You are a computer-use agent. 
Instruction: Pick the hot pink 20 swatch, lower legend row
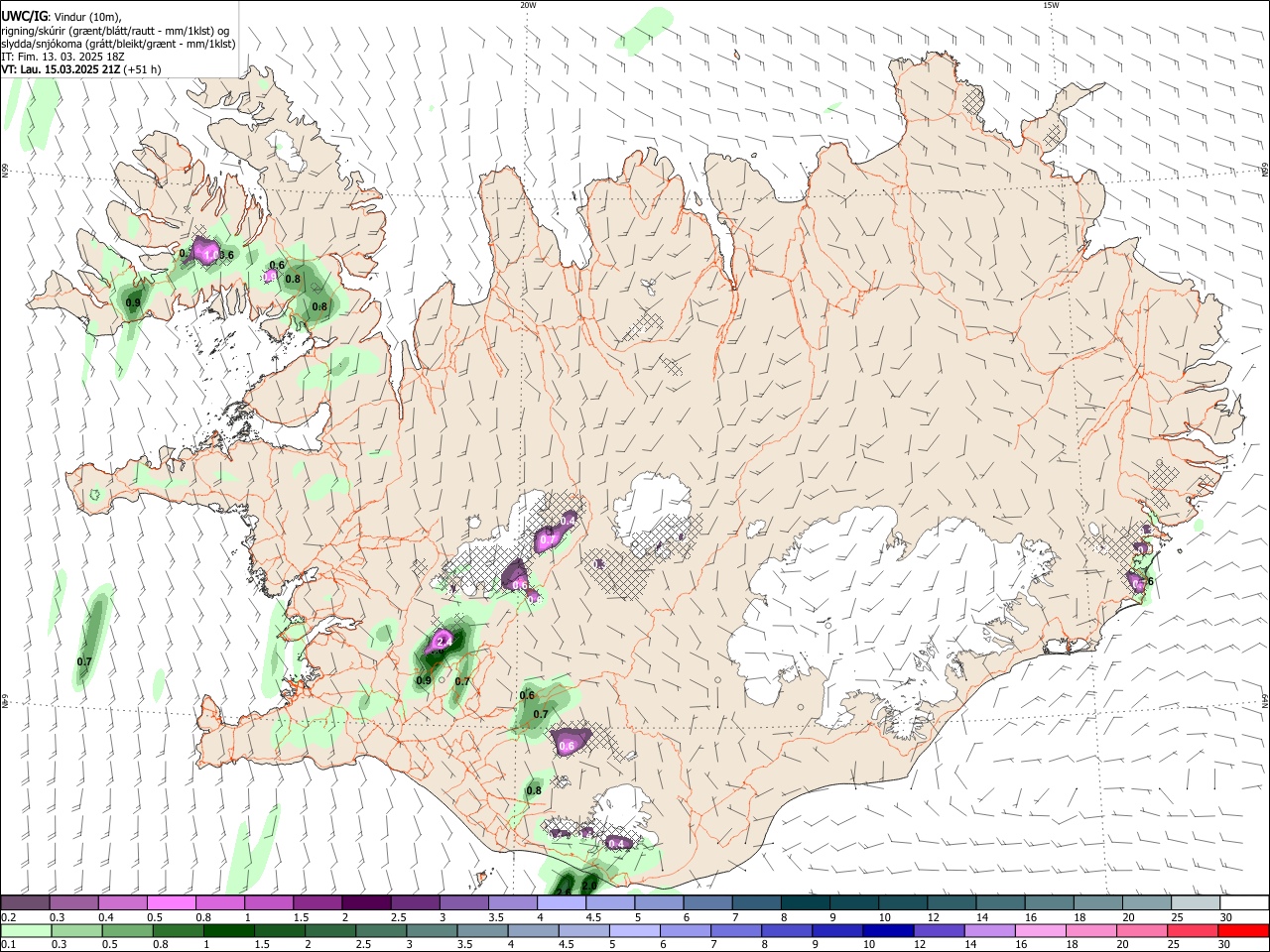click(1141, 930)
